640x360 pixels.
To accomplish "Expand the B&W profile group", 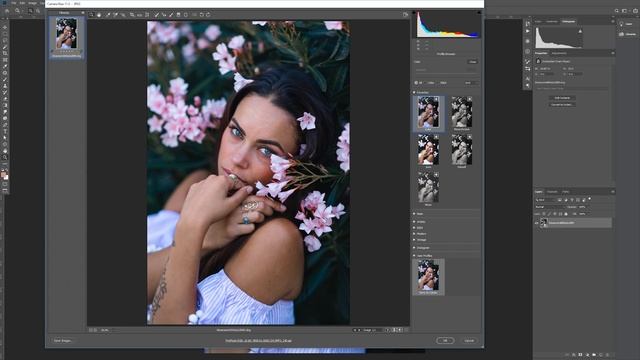I will point(414,228).
